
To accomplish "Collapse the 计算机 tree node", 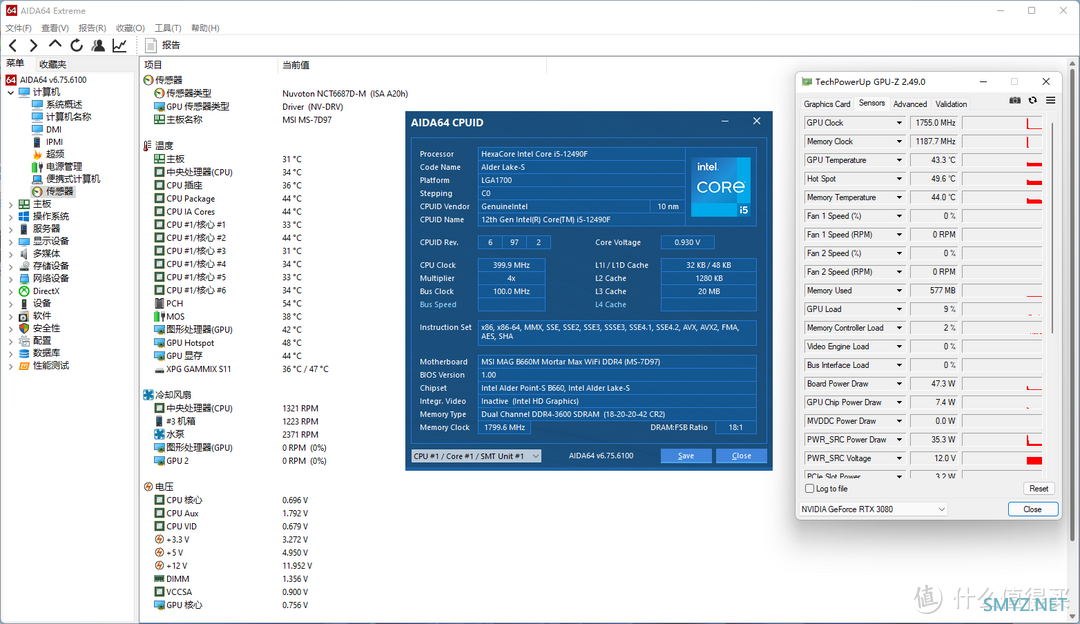I will pyautogui.click(x=11, y=92).
